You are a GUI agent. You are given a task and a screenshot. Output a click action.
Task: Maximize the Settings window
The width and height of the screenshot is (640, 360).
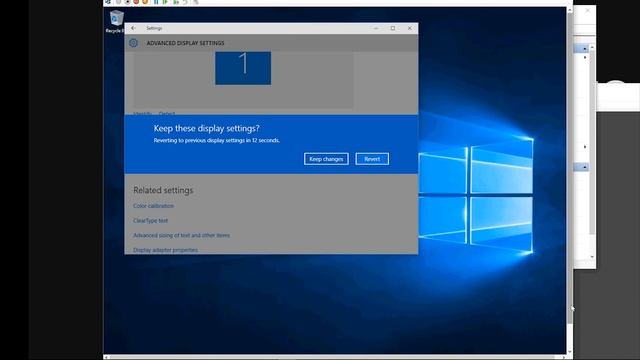tap(393, 28)
